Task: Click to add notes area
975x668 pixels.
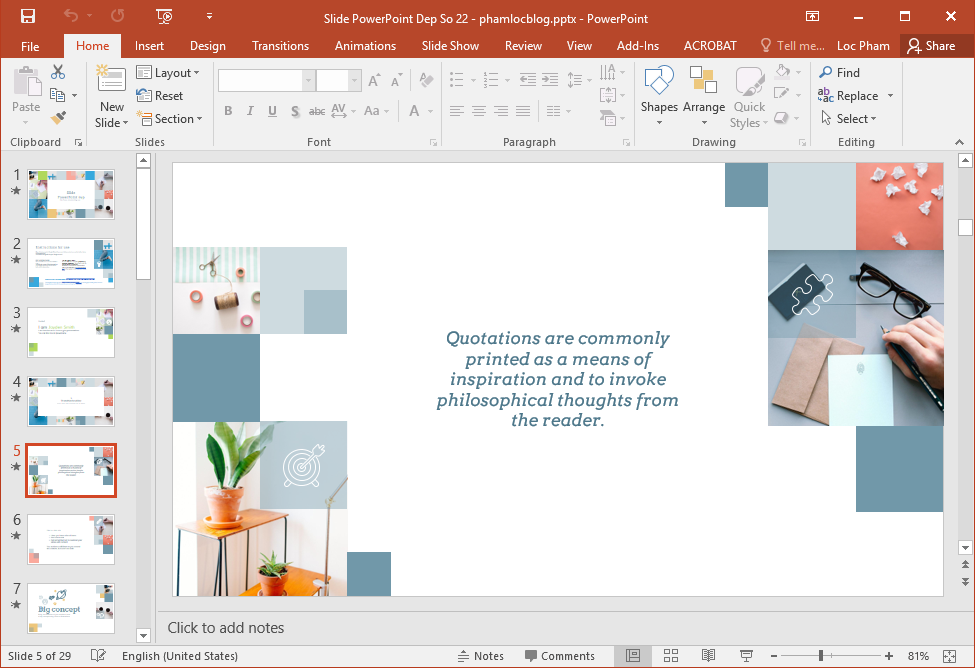Action: [226, 628]
